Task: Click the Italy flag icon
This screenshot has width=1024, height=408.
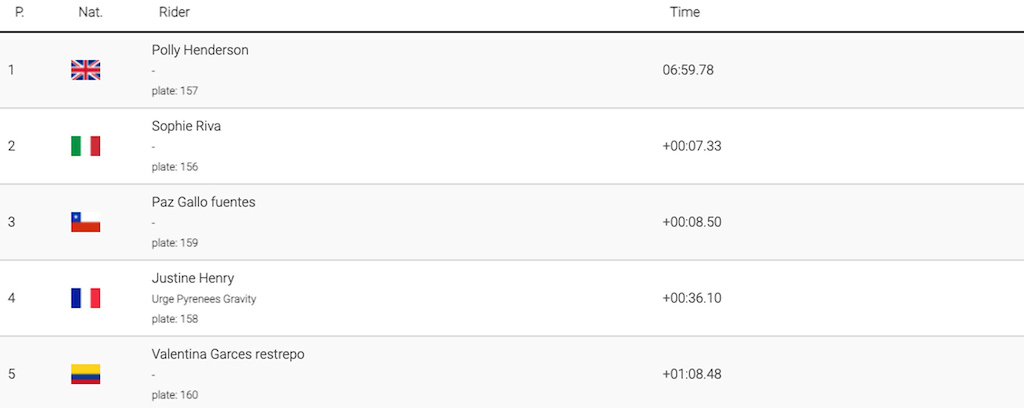Action: point(86,146)
